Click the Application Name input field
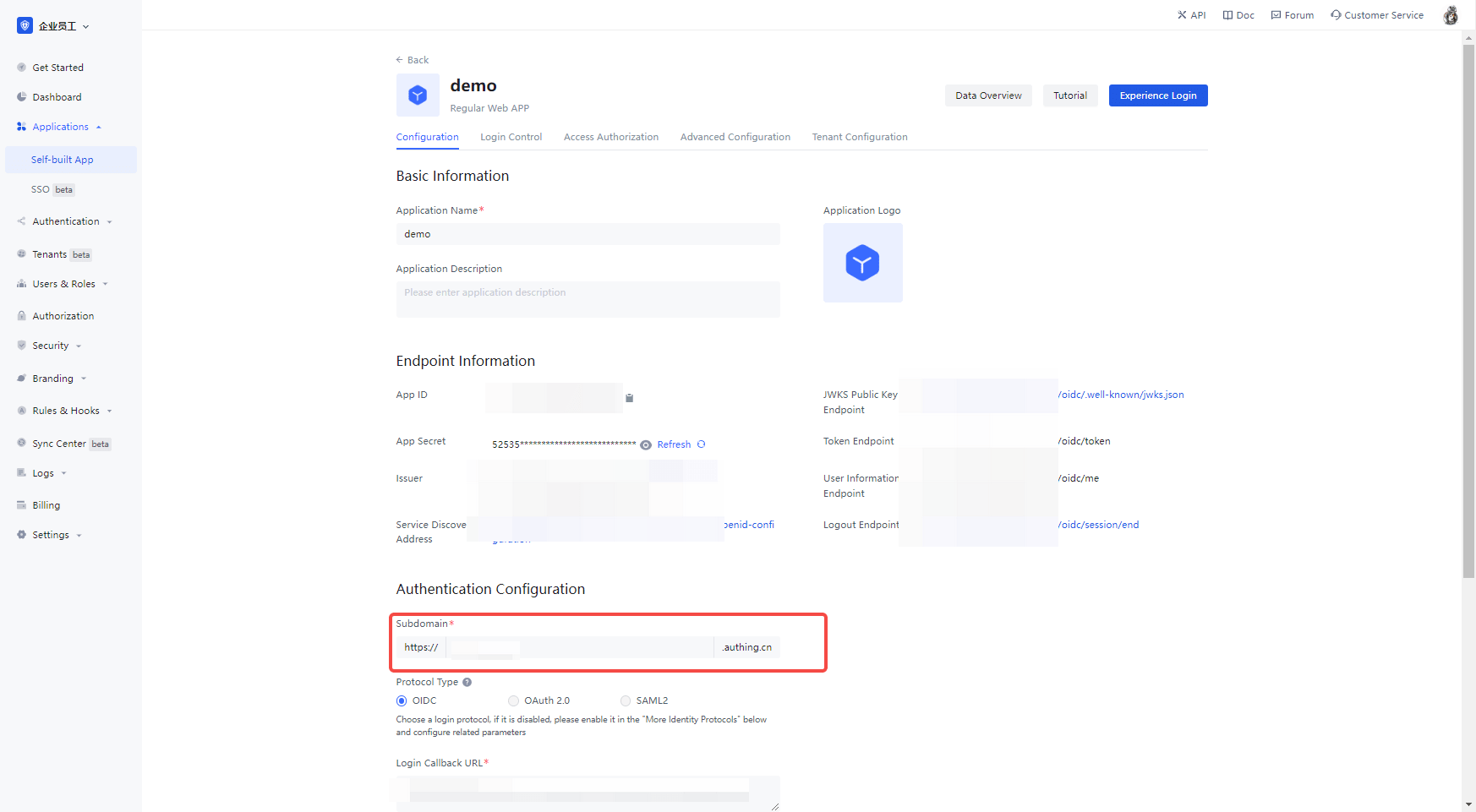Viewport: 1476px width, 812px height. coord(587,234)
